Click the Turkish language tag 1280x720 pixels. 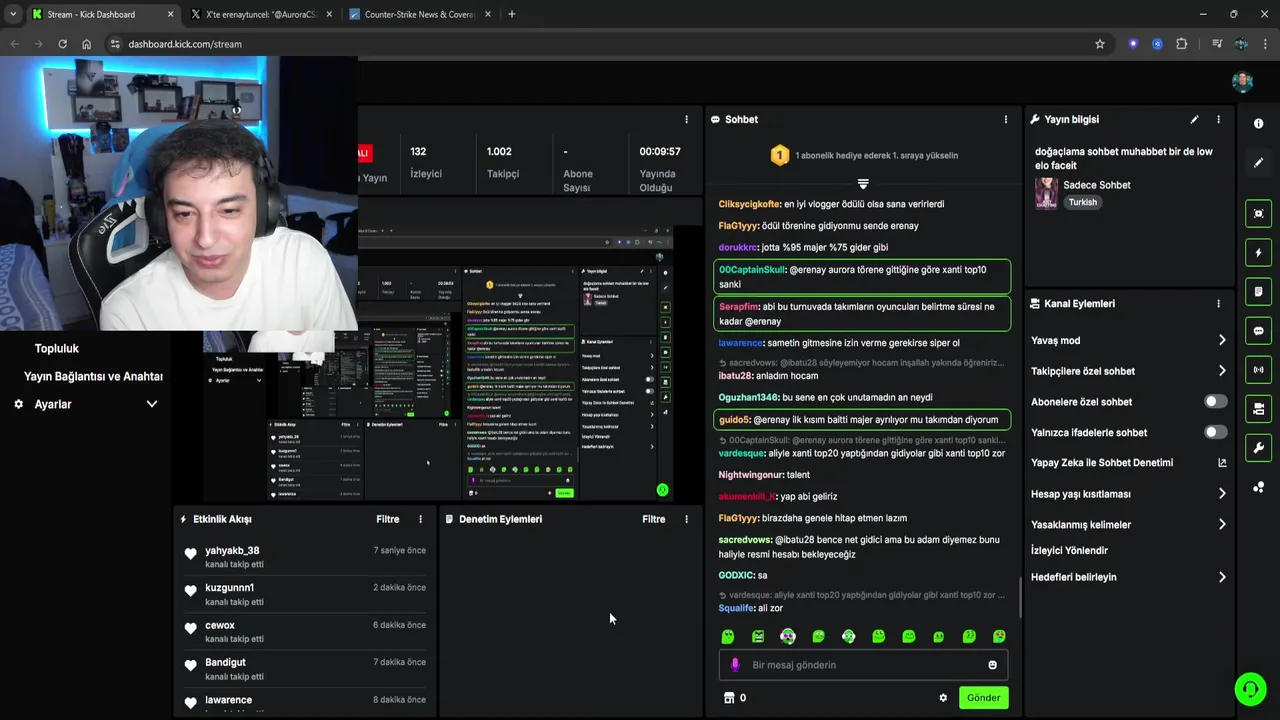(x=1083, y=202)
